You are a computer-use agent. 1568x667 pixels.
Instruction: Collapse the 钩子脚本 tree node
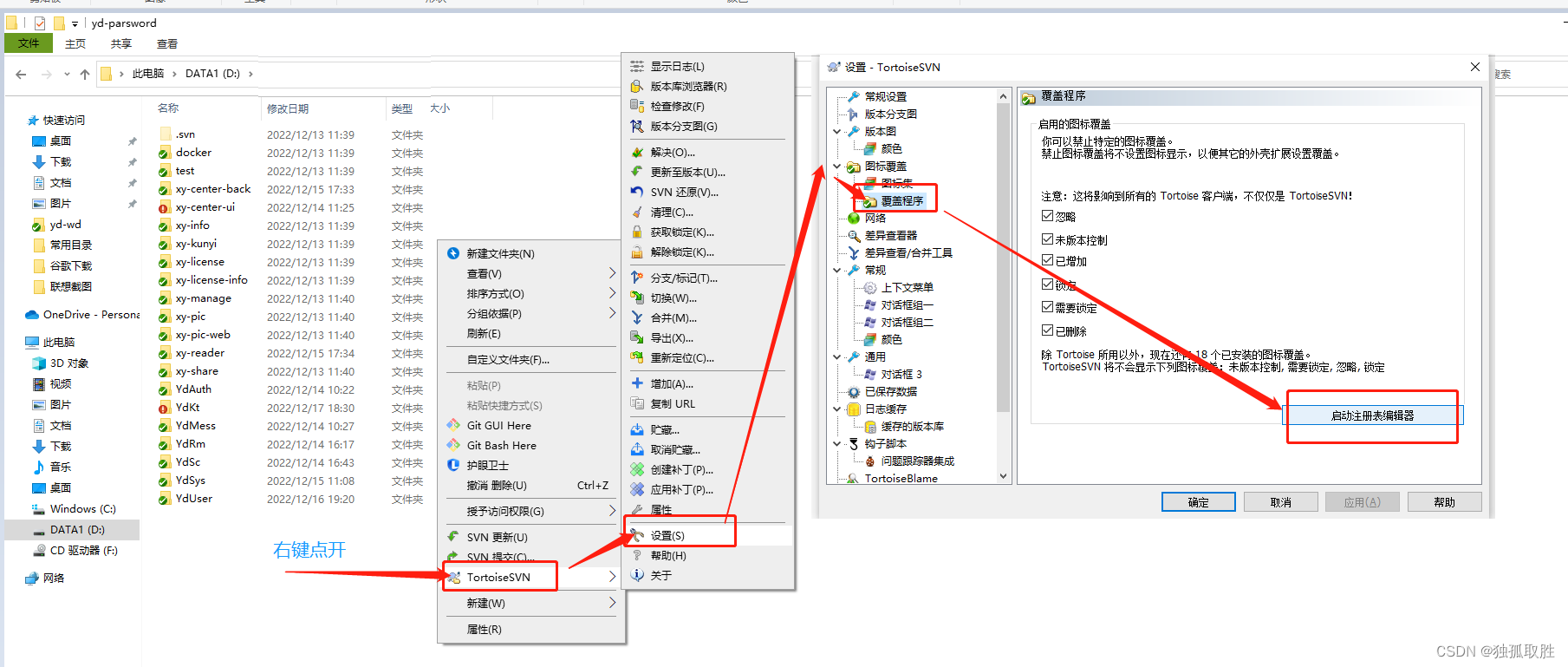[836, 444]
